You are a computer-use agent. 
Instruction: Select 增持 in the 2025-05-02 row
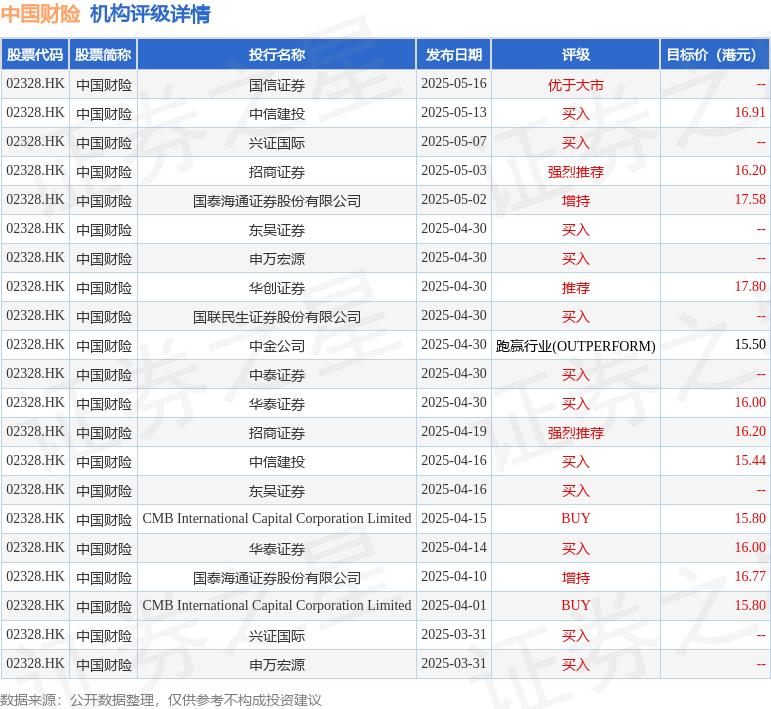[x=576, y=201]
